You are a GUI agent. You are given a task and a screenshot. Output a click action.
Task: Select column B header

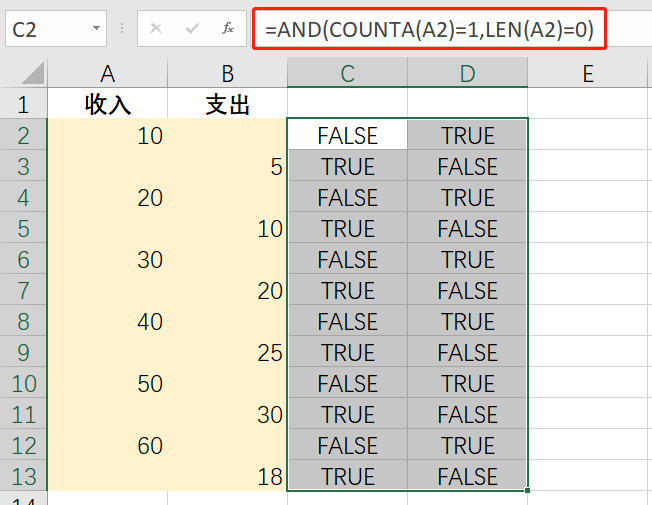coord(227,74)
